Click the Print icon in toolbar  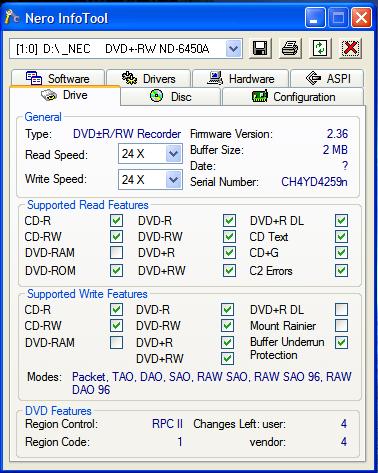[x=290, y=49]
